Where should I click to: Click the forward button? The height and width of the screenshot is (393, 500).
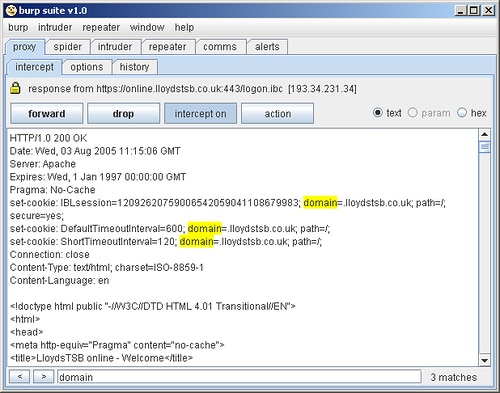(x=47, y=114)
